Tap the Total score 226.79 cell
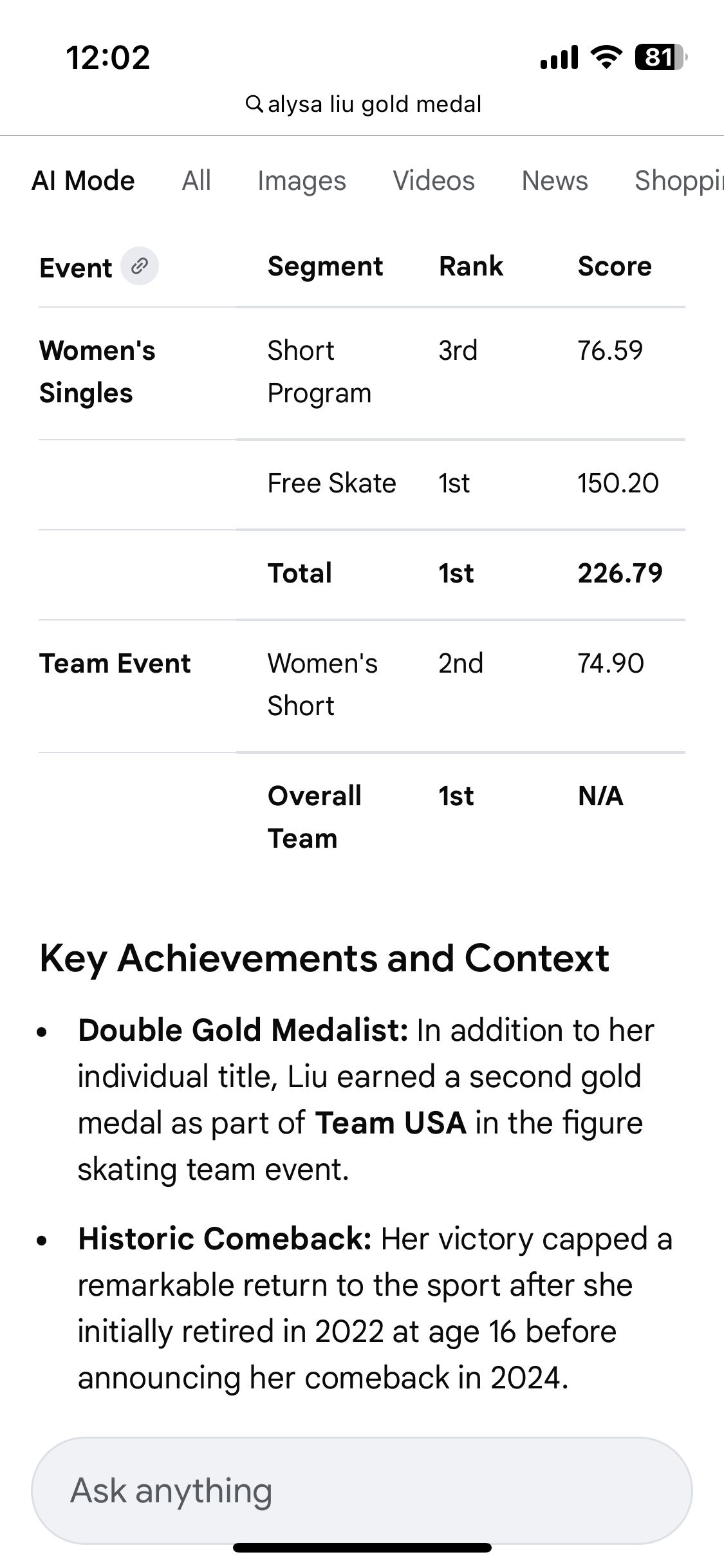Screen dimensions: 724x1568 (x=620, y=573)
